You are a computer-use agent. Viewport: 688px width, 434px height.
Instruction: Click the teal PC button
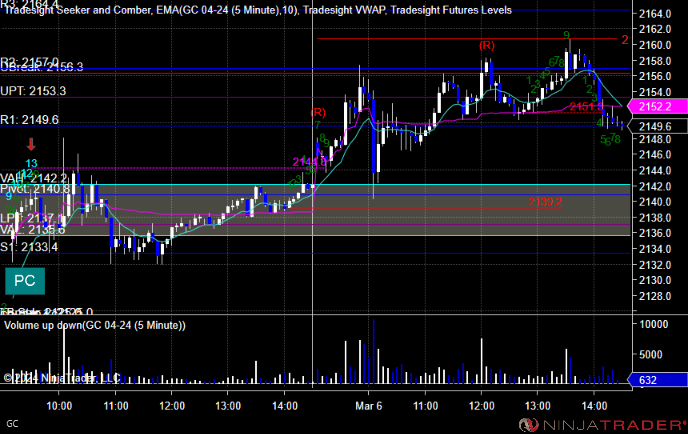coord(25,281)
